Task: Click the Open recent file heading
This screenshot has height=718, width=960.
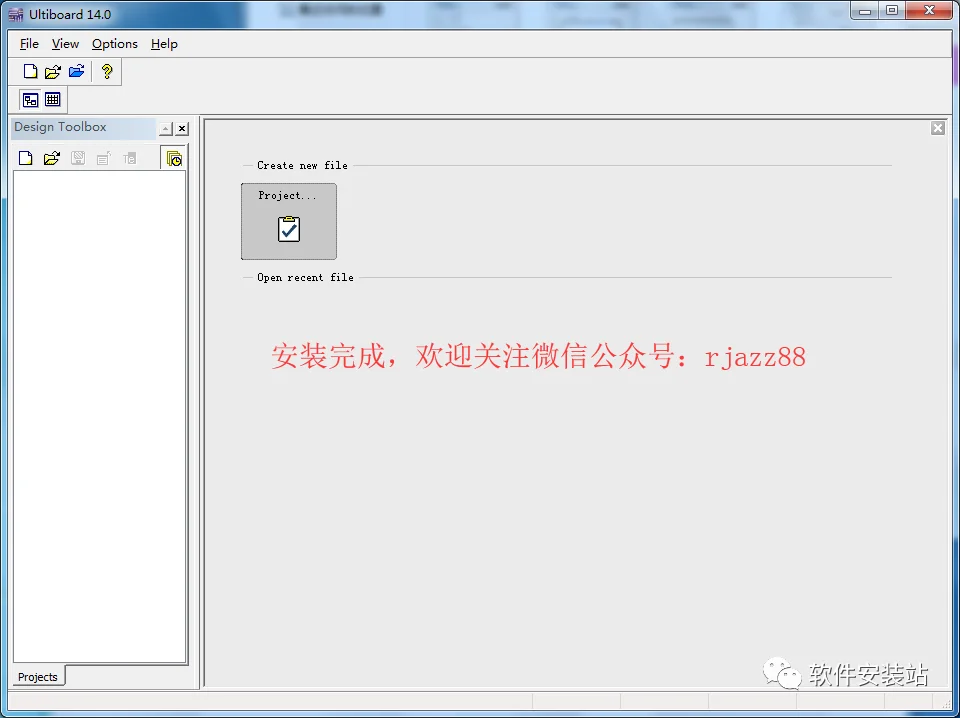Action: click(x=306, y=277)
